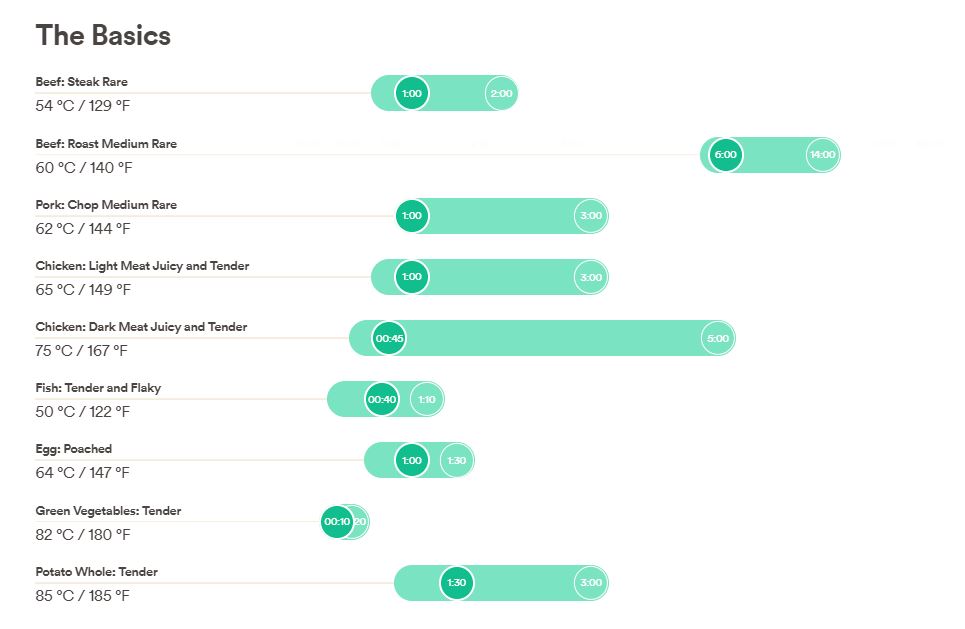965x629 pixels.
Task: Click the 3:00 end marker for Potato Whole
Action: [x=591, y=583]
